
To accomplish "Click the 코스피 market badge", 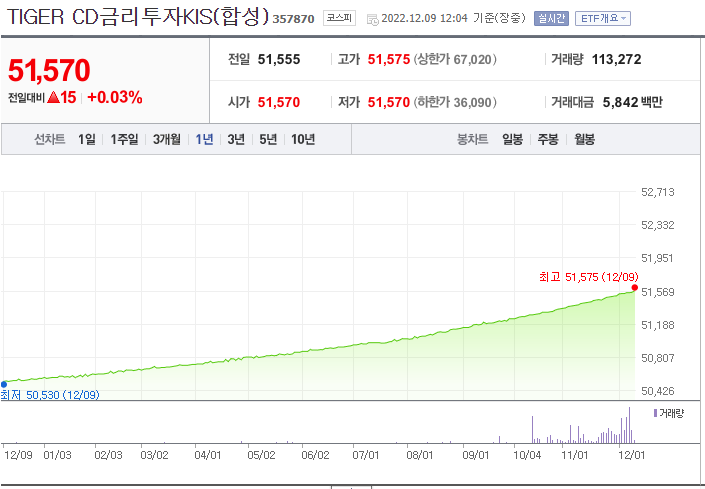I will tap(339, 18).
